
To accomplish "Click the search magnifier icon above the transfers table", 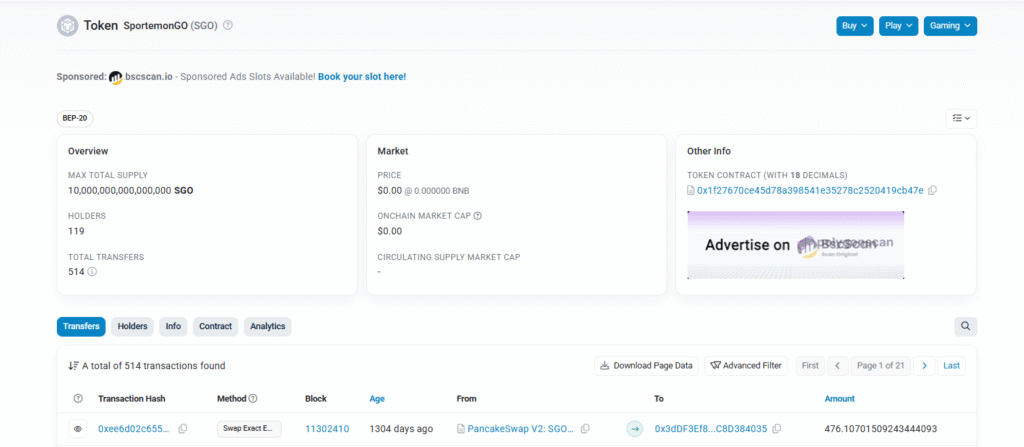I will (965, 326).
